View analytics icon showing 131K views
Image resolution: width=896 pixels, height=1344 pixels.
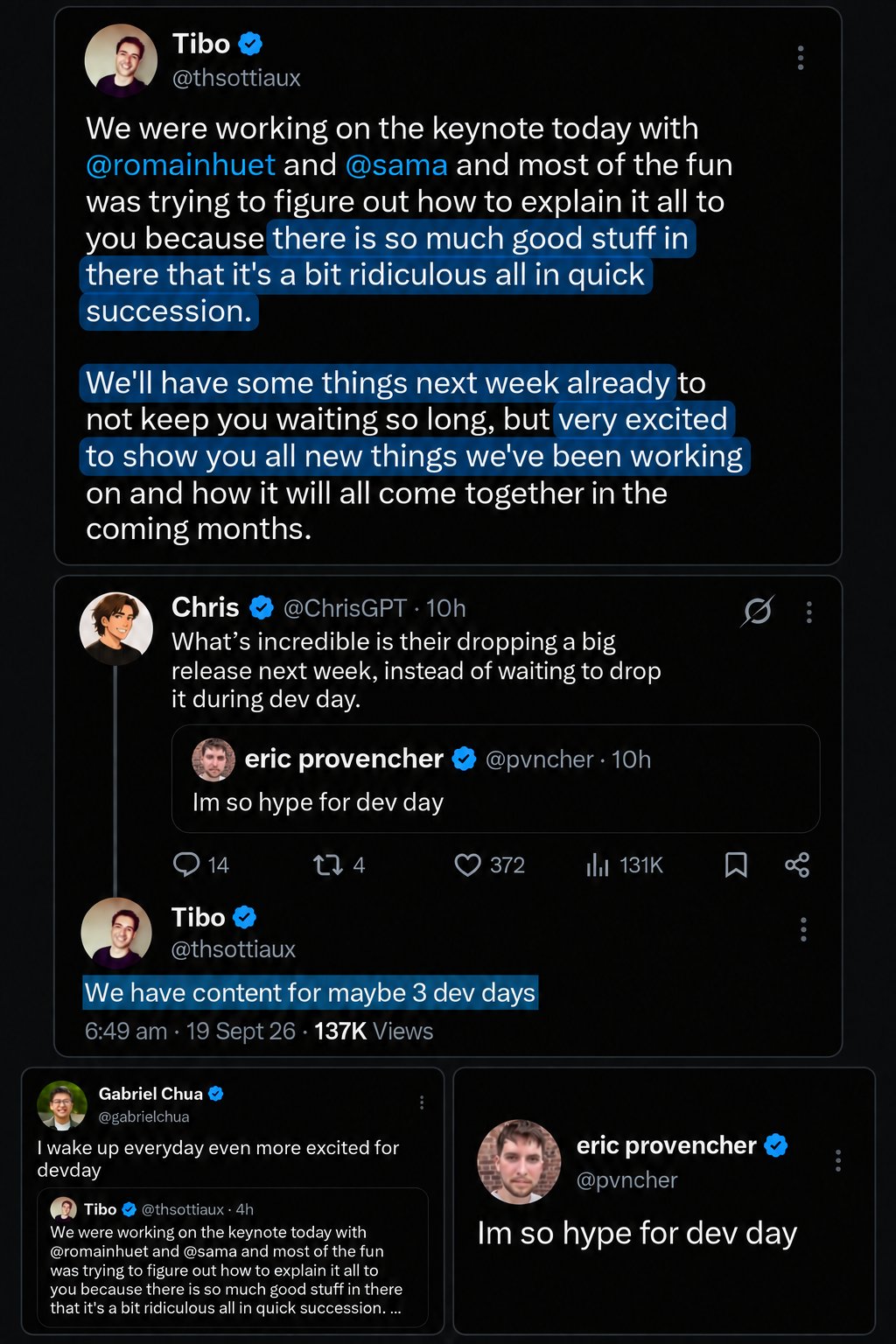[x=598, y=865]
